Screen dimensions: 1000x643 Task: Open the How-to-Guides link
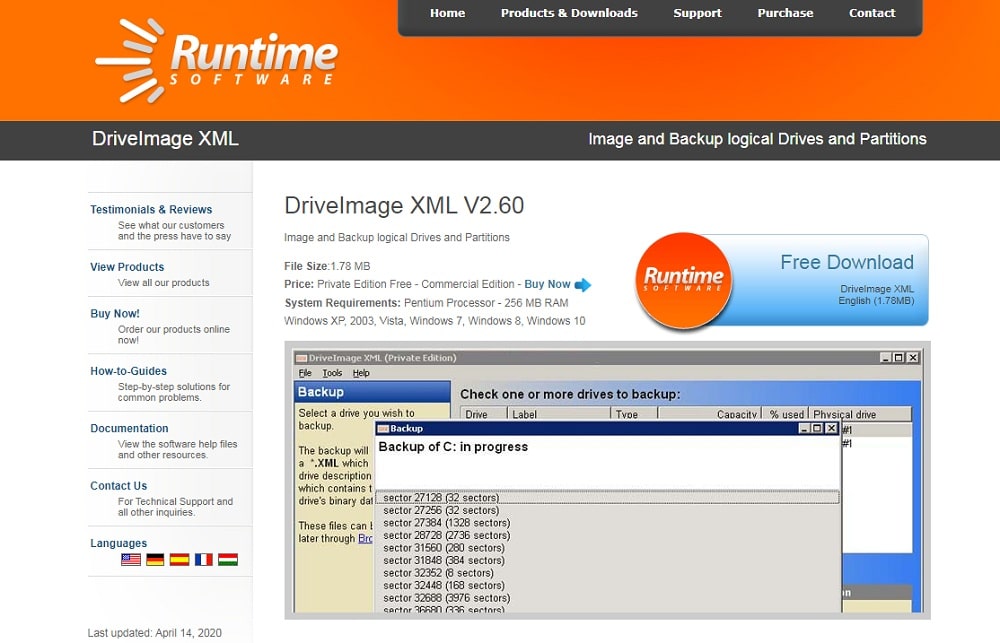point(128,371)
